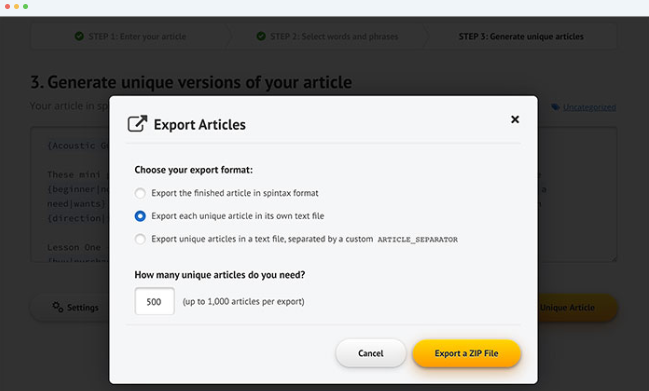Click the Step 1 green checkmark icon
Viewport: 649px width, 391px height.
[x=79, y=36]
